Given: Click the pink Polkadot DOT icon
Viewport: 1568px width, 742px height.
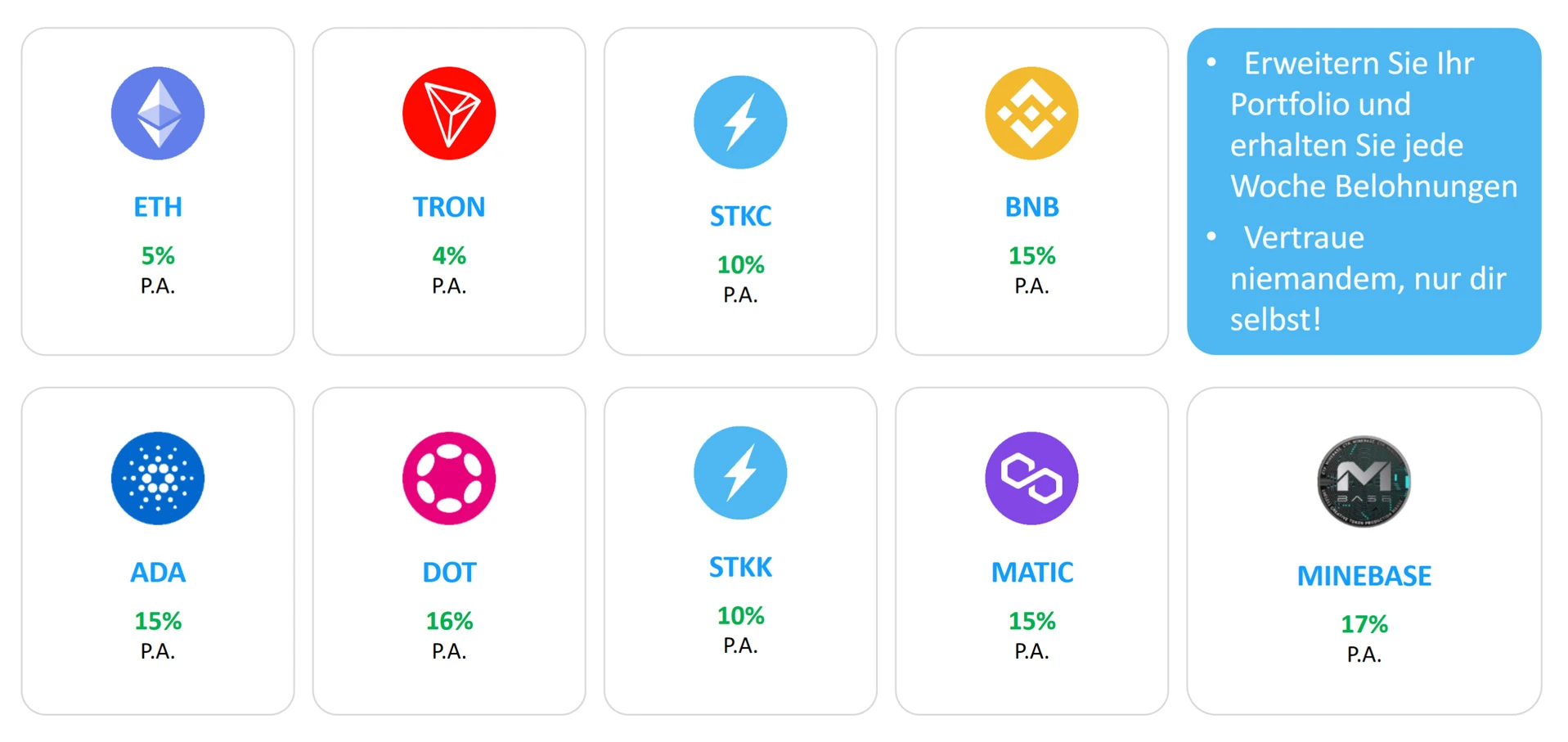Looking at the screenshot, I should (449, 479).
